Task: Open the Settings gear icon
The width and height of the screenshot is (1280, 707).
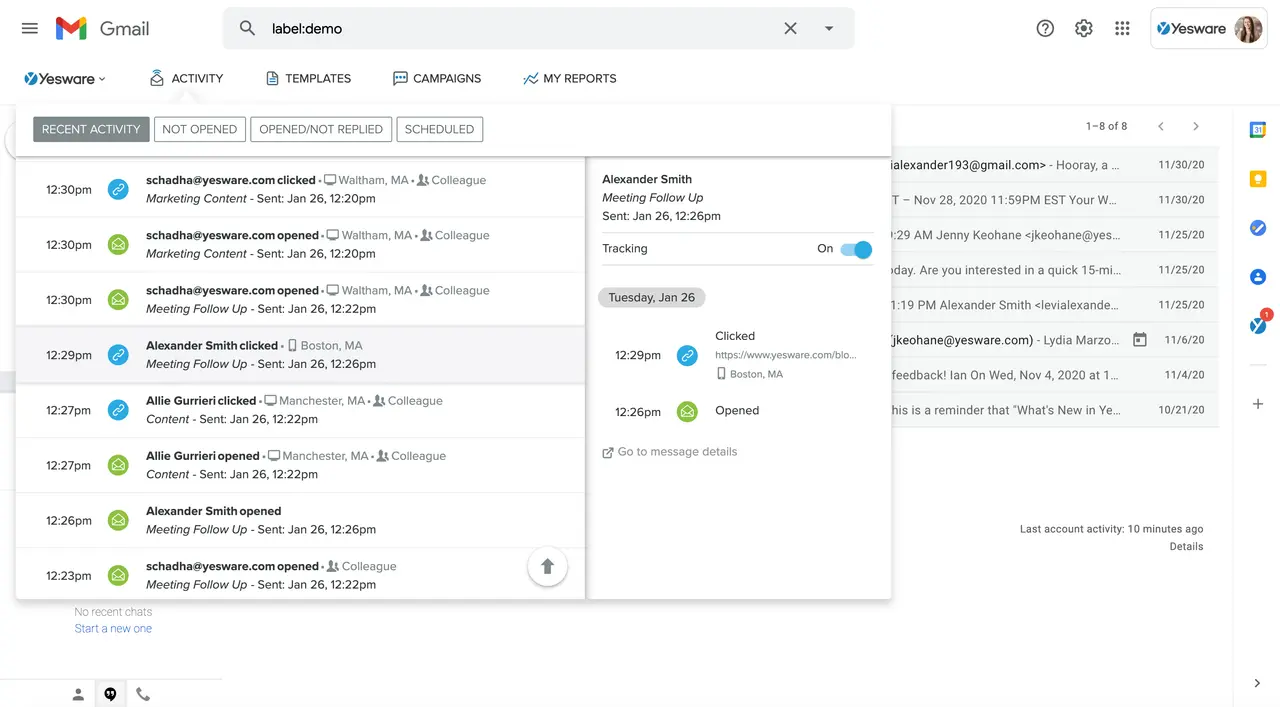Action: (1084, 28)
